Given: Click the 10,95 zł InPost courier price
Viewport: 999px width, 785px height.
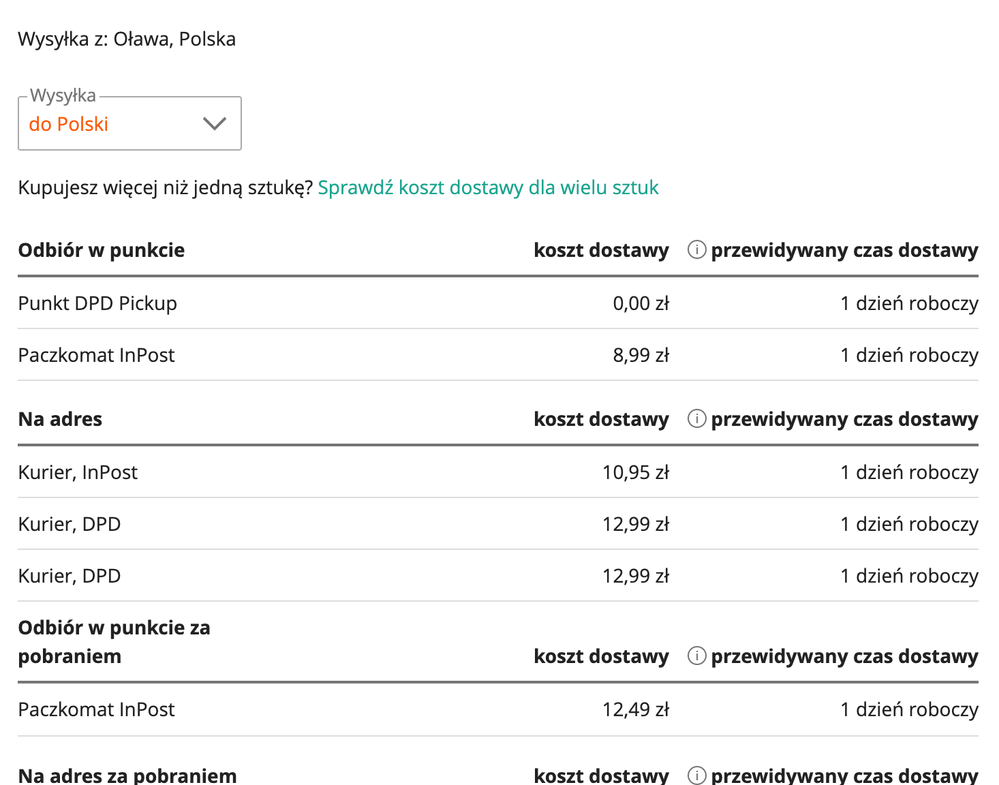Looking at the screenshot, I should (636, 472).
